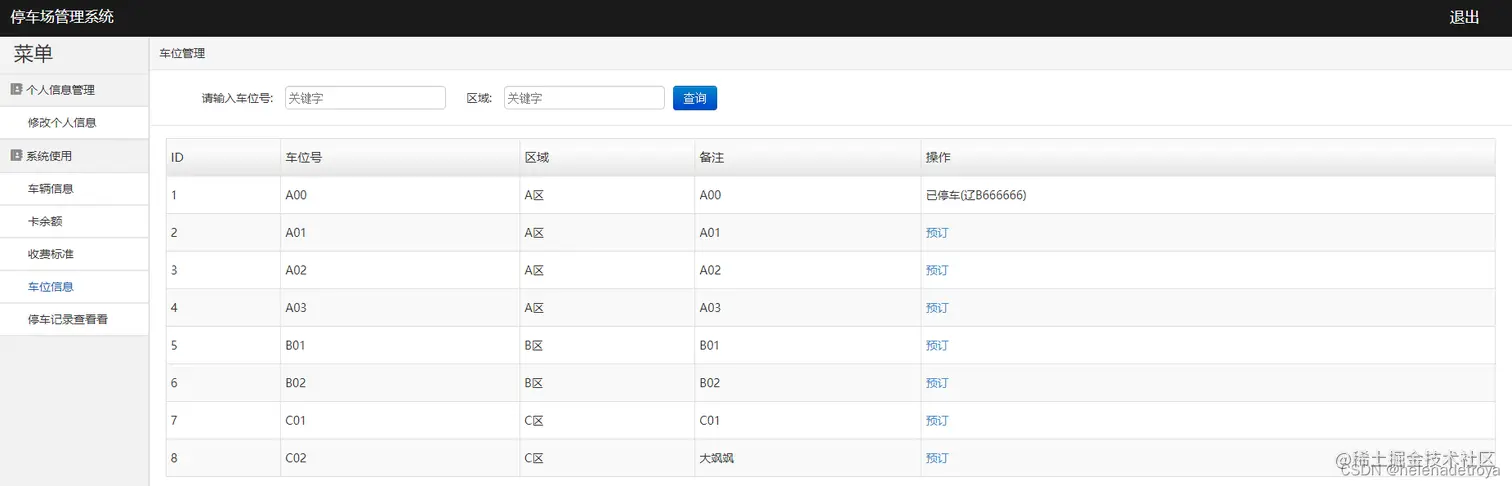This screenshot has height=486, width=1512.
Task: Click the icon beside 系统使用
Action: click(16, 155)
